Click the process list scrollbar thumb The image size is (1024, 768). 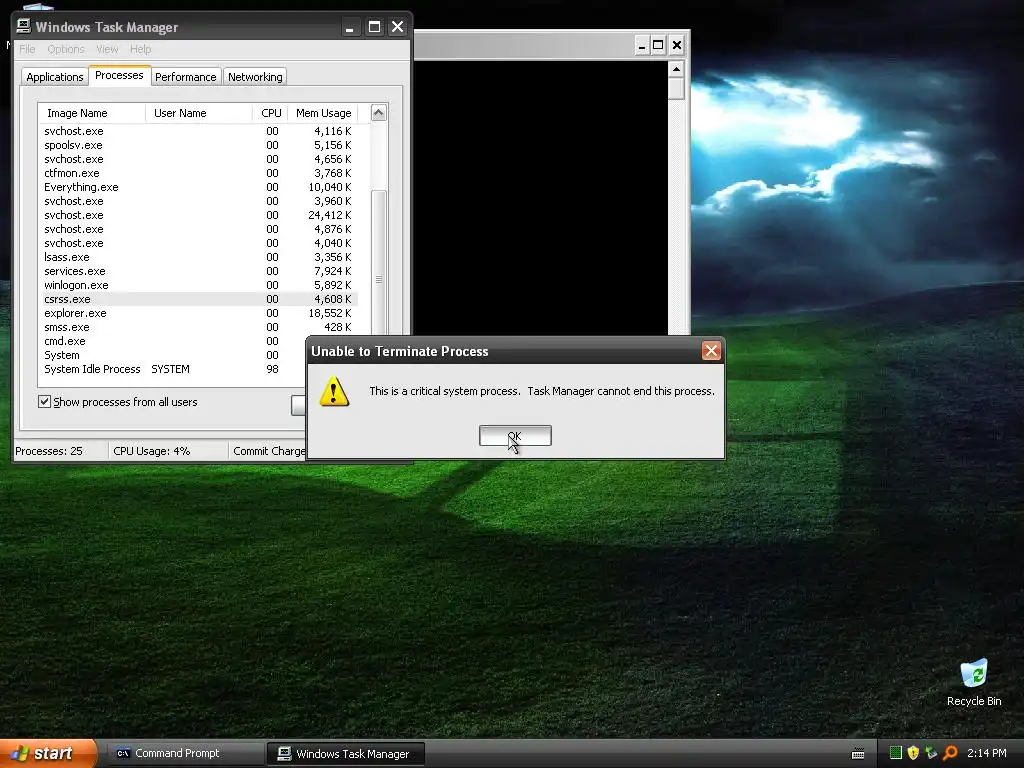(379, 263)
